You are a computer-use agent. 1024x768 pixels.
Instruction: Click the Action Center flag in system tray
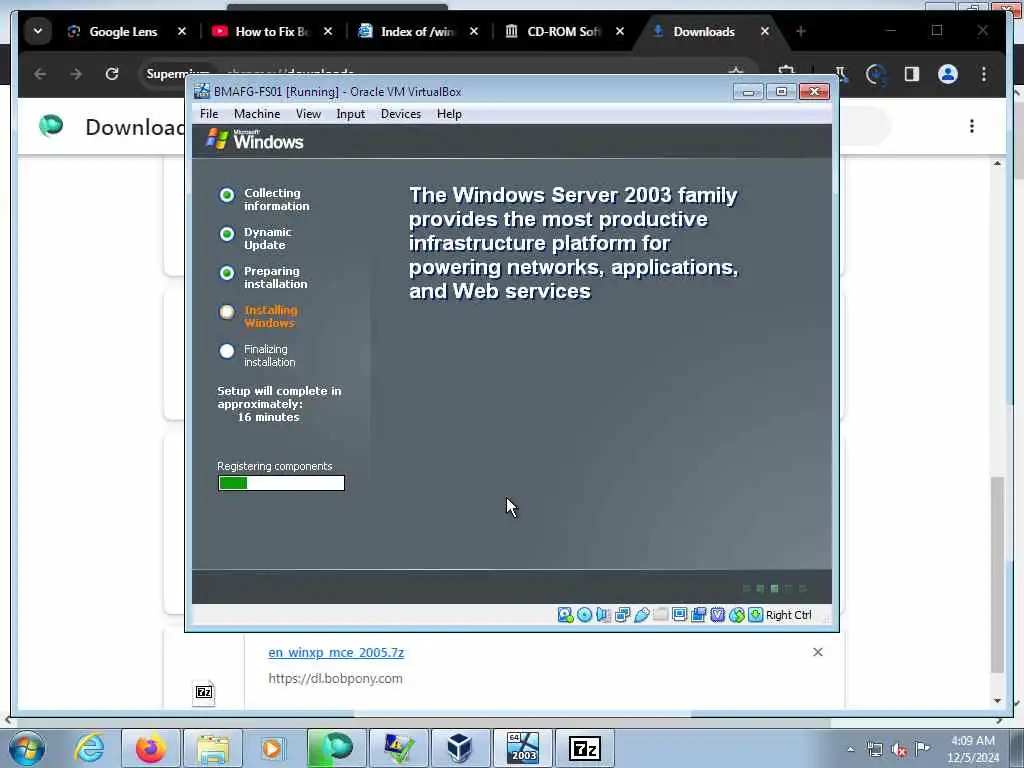922,748
